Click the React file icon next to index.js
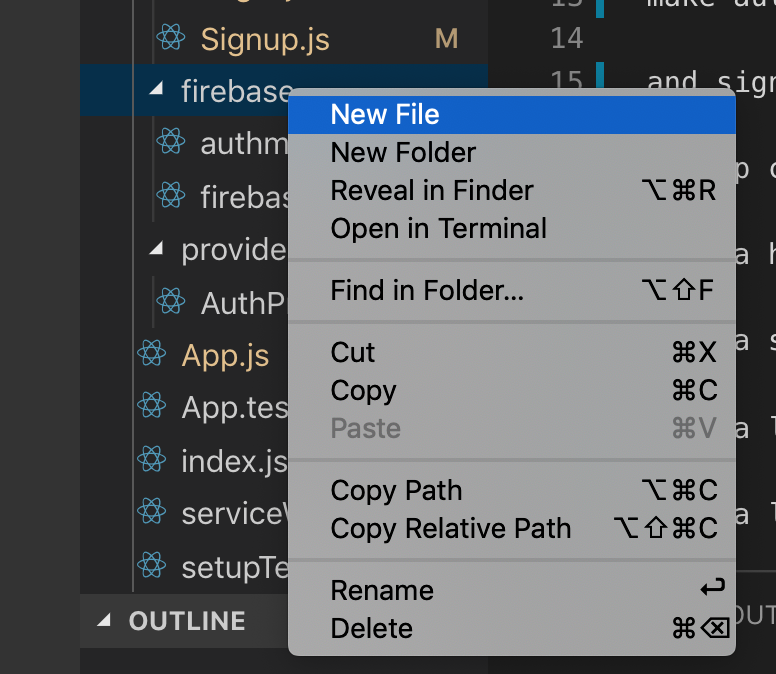Viewport: 776px width, 674px height. 152,460
